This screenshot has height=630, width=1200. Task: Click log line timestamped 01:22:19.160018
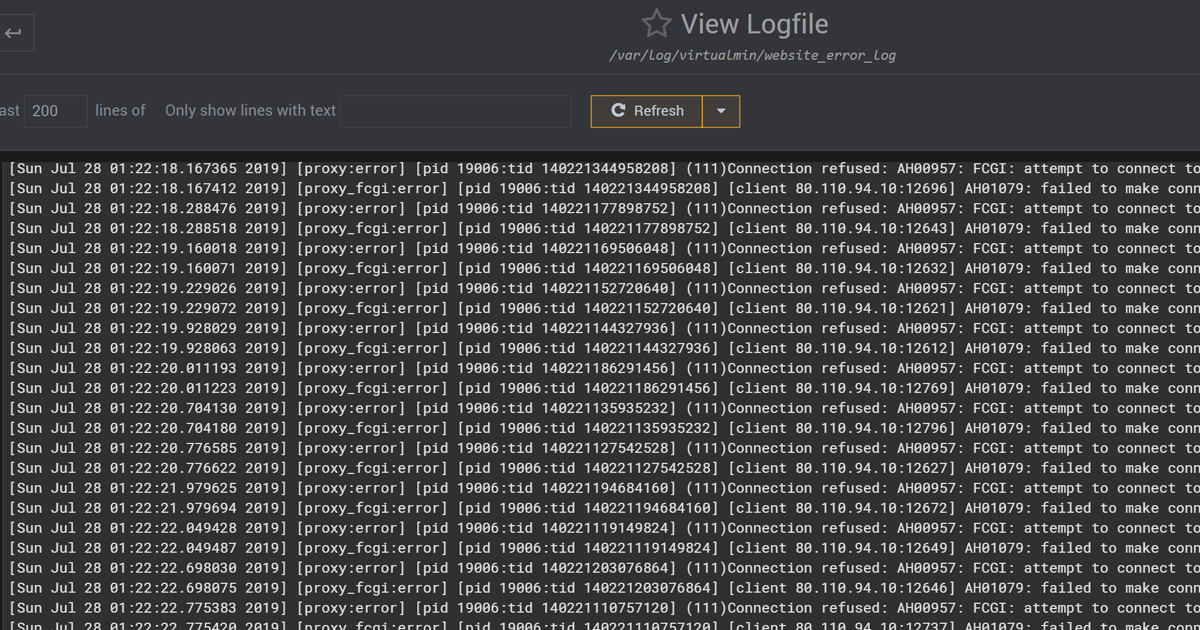[604, 248]
